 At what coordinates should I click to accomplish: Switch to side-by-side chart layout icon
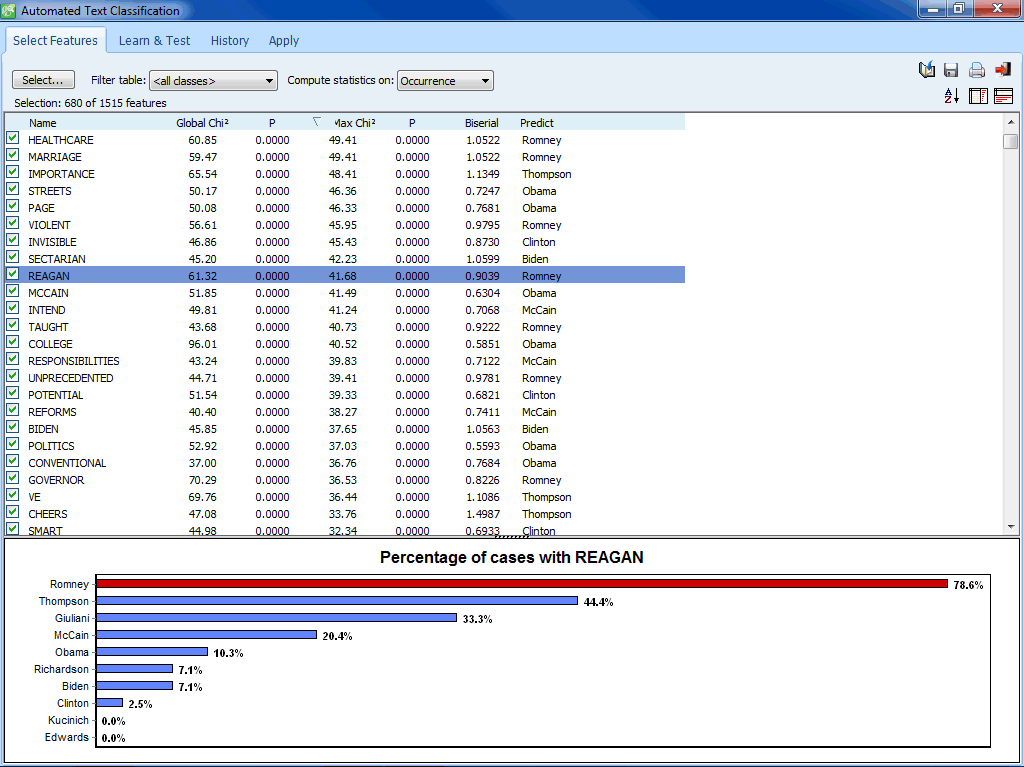[978, 96]
